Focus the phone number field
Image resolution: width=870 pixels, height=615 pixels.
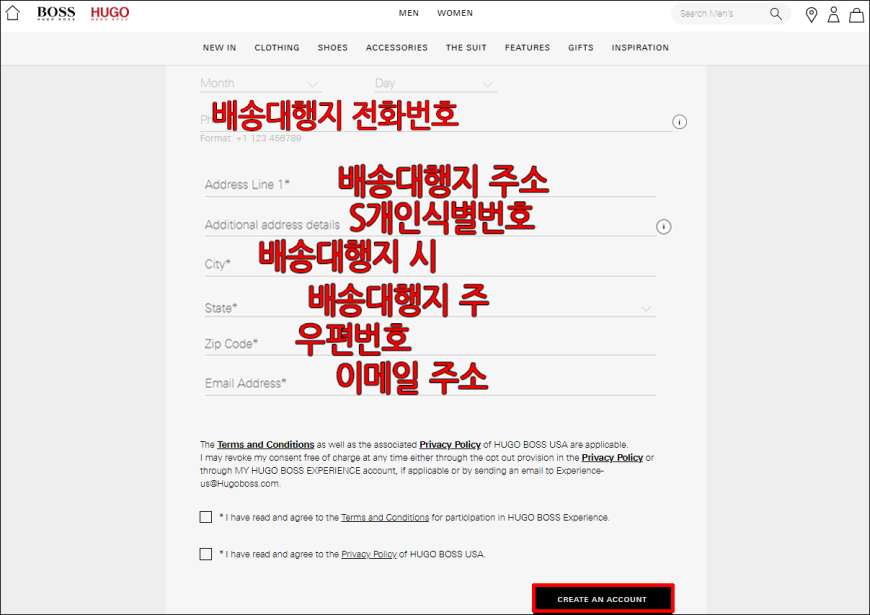(x=436, y=120)
